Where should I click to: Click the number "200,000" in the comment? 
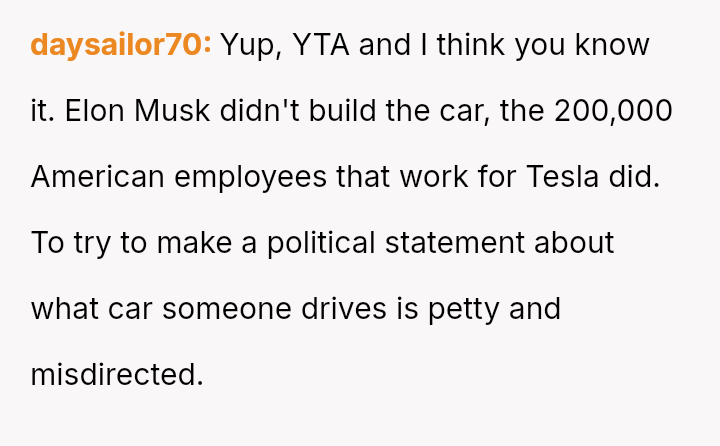(x=613, y=112)
